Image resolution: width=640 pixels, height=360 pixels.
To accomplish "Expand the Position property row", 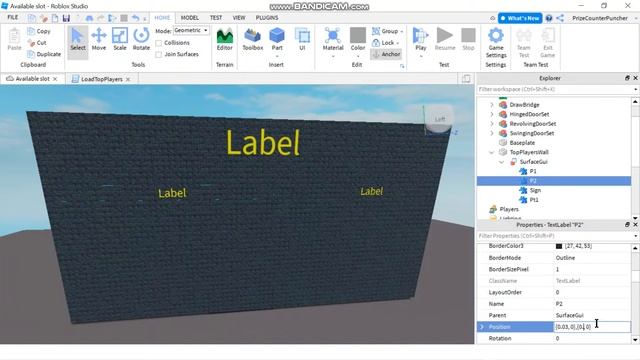I will coord(482,327).
